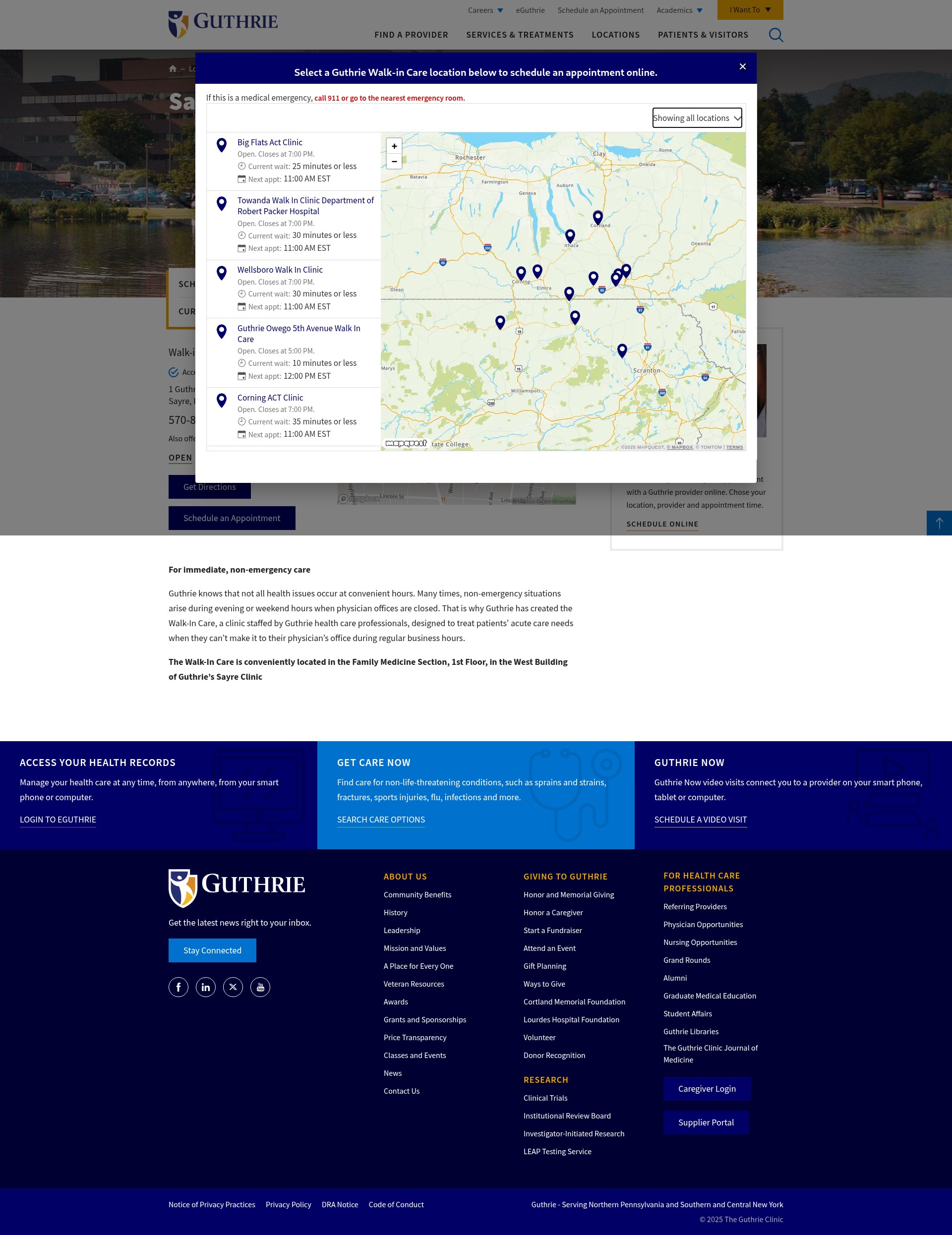Open the eGuthrie link
Screen dimensions: 952x1235
pyautogui.click(x=530, y=10)
